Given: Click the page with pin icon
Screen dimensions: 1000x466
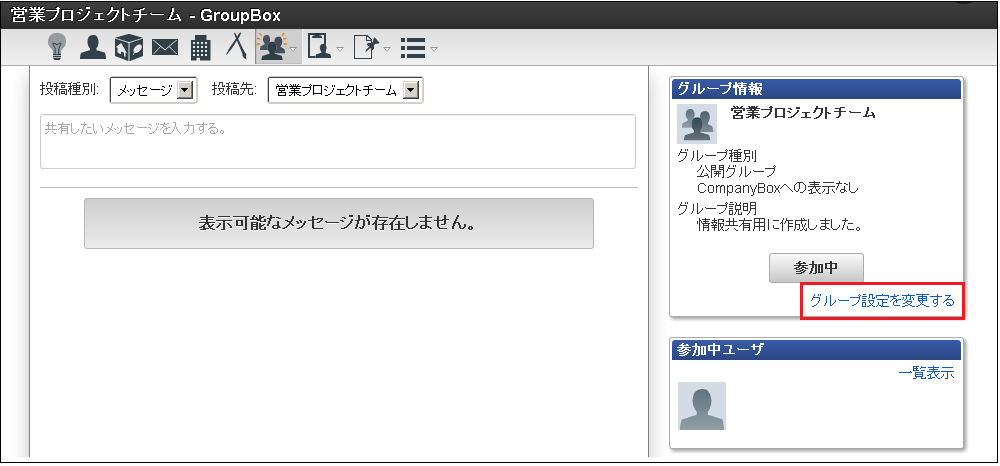Looking at the screenshot, I should point(366,48).
